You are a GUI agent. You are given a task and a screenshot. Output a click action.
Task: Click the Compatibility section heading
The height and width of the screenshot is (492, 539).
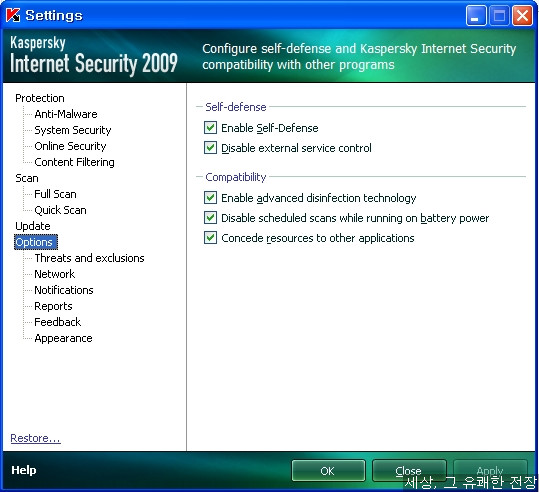[236, 177]
